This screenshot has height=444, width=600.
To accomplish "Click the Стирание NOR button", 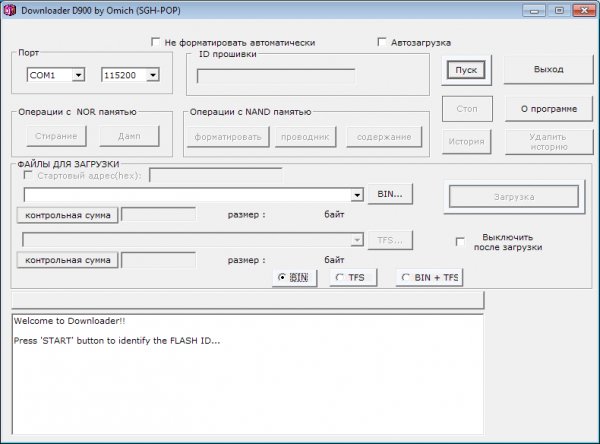I will tap(56, 136).
